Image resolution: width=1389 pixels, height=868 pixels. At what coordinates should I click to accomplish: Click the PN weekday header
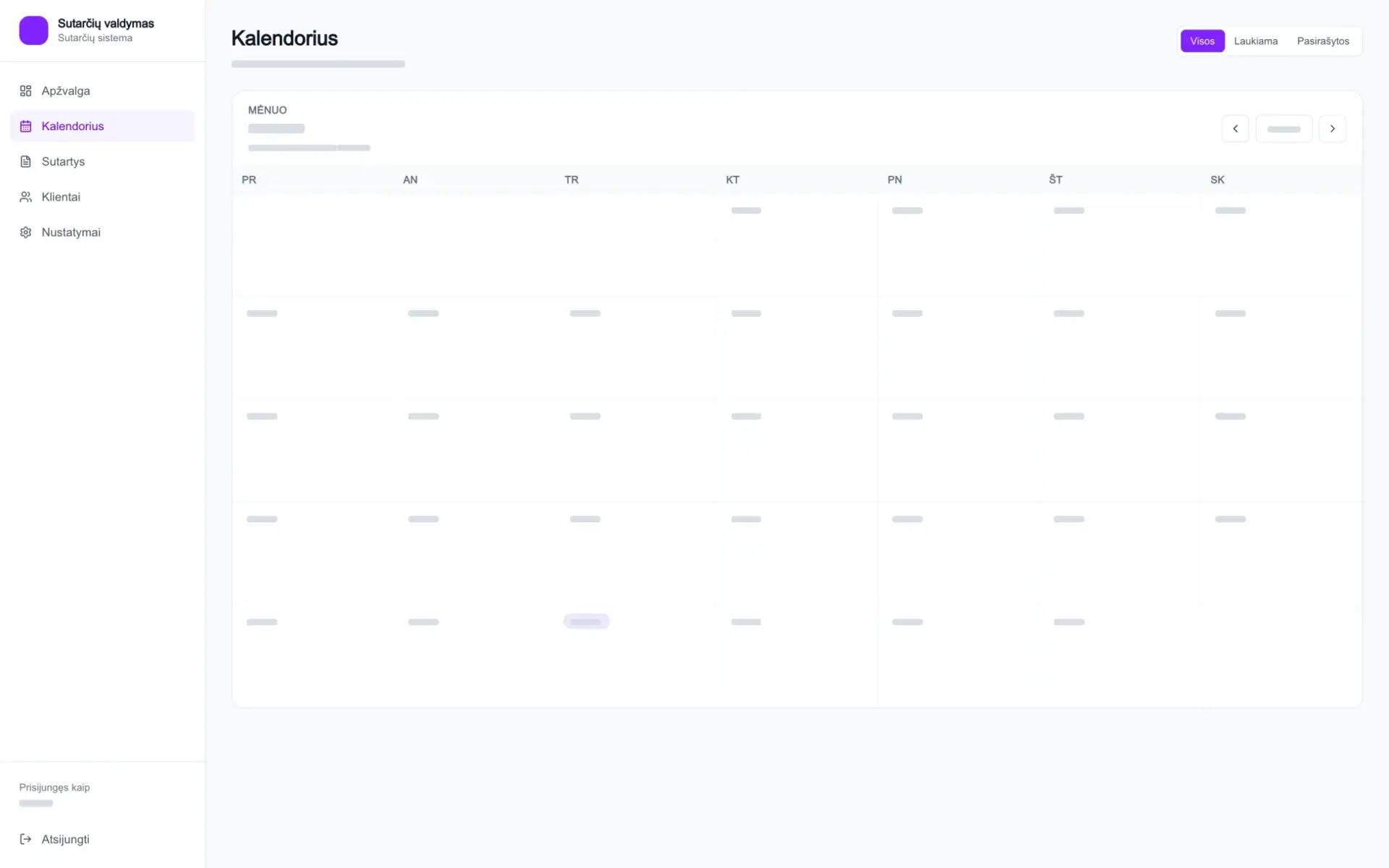pyautogui.click(x=895, y=179)
